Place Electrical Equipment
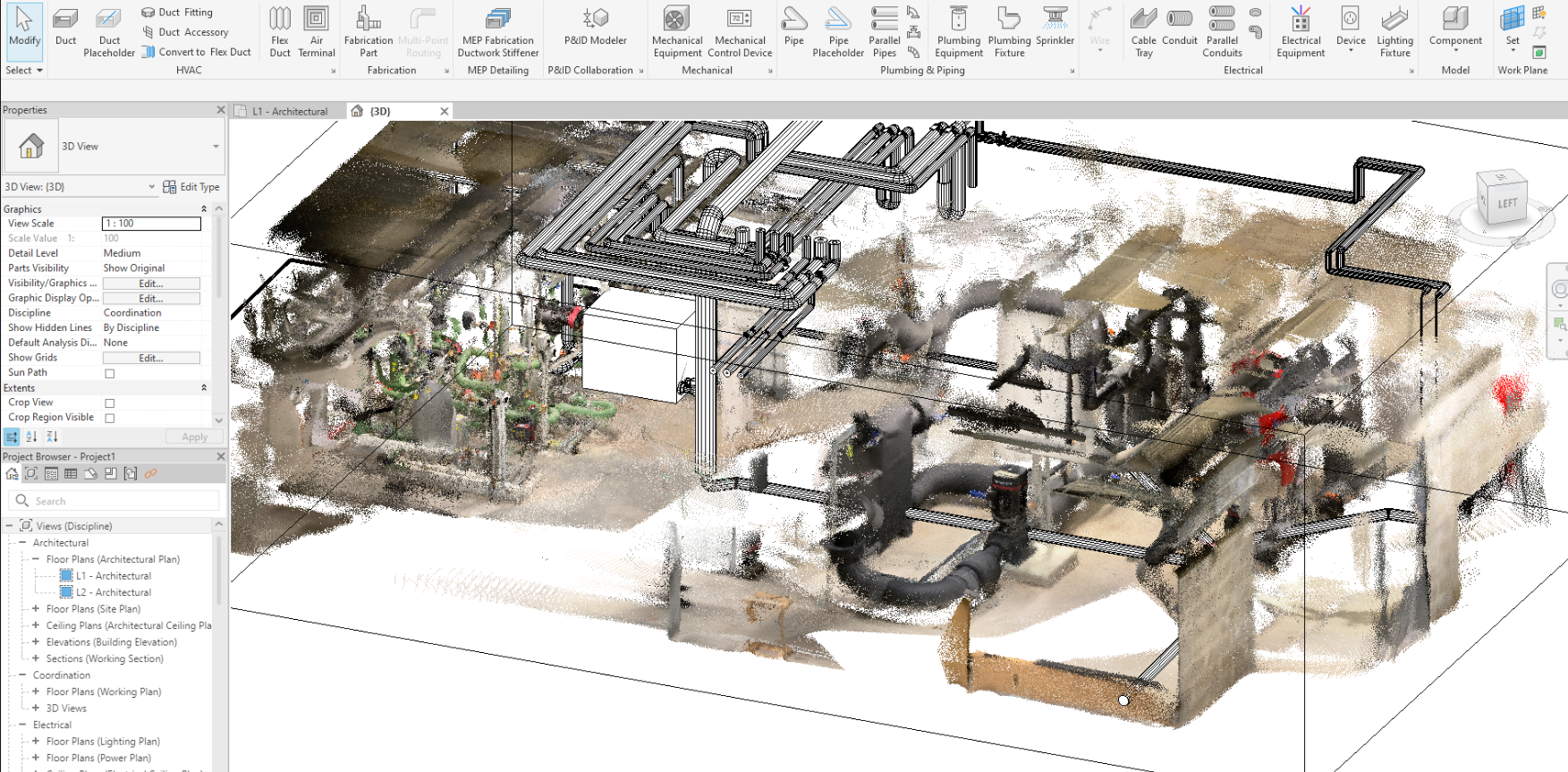Screen dimensions: 1568x772 1301,32
